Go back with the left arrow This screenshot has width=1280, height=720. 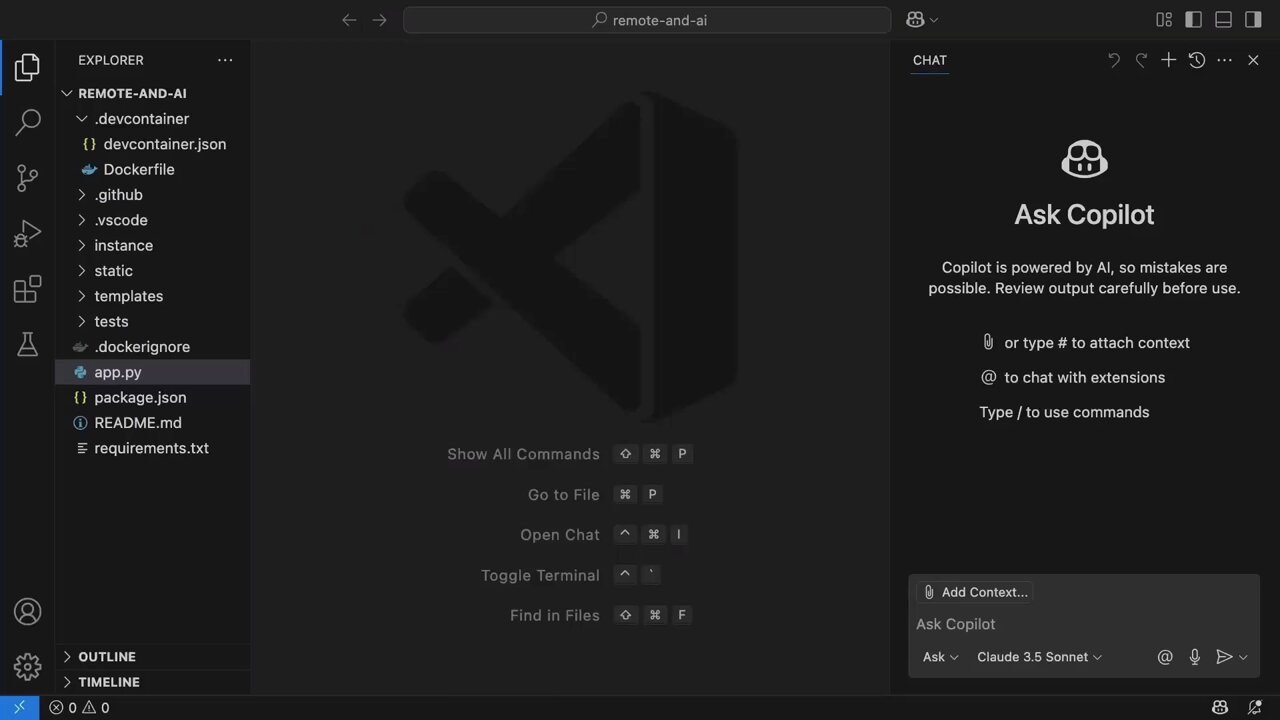point(349,19)
